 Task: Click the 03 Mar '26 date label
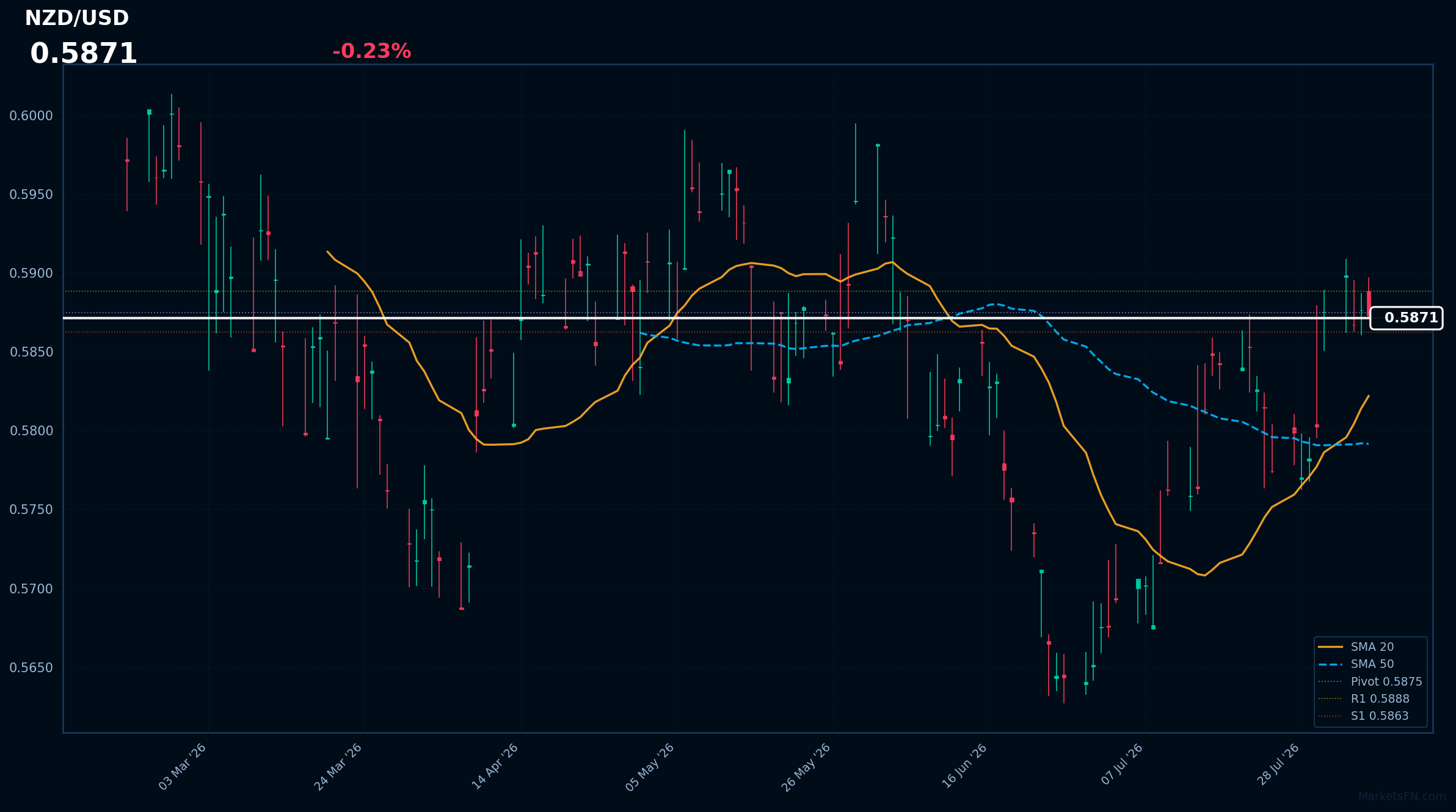pos(183,767)
